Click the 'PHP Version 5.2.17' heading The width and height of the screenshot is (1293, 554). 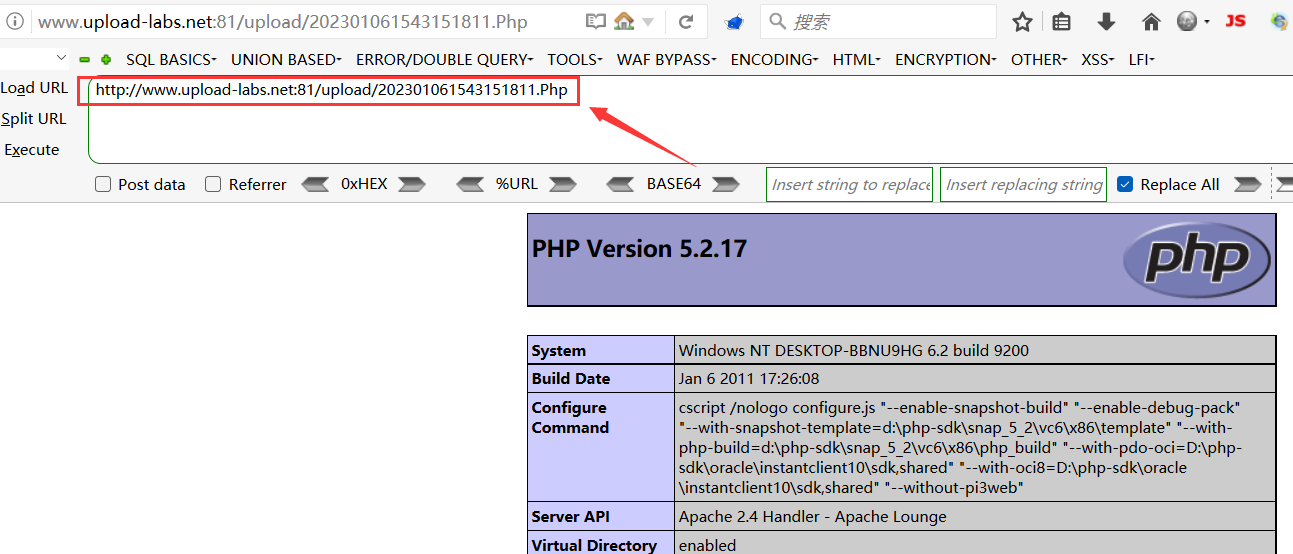click(639, 249)
